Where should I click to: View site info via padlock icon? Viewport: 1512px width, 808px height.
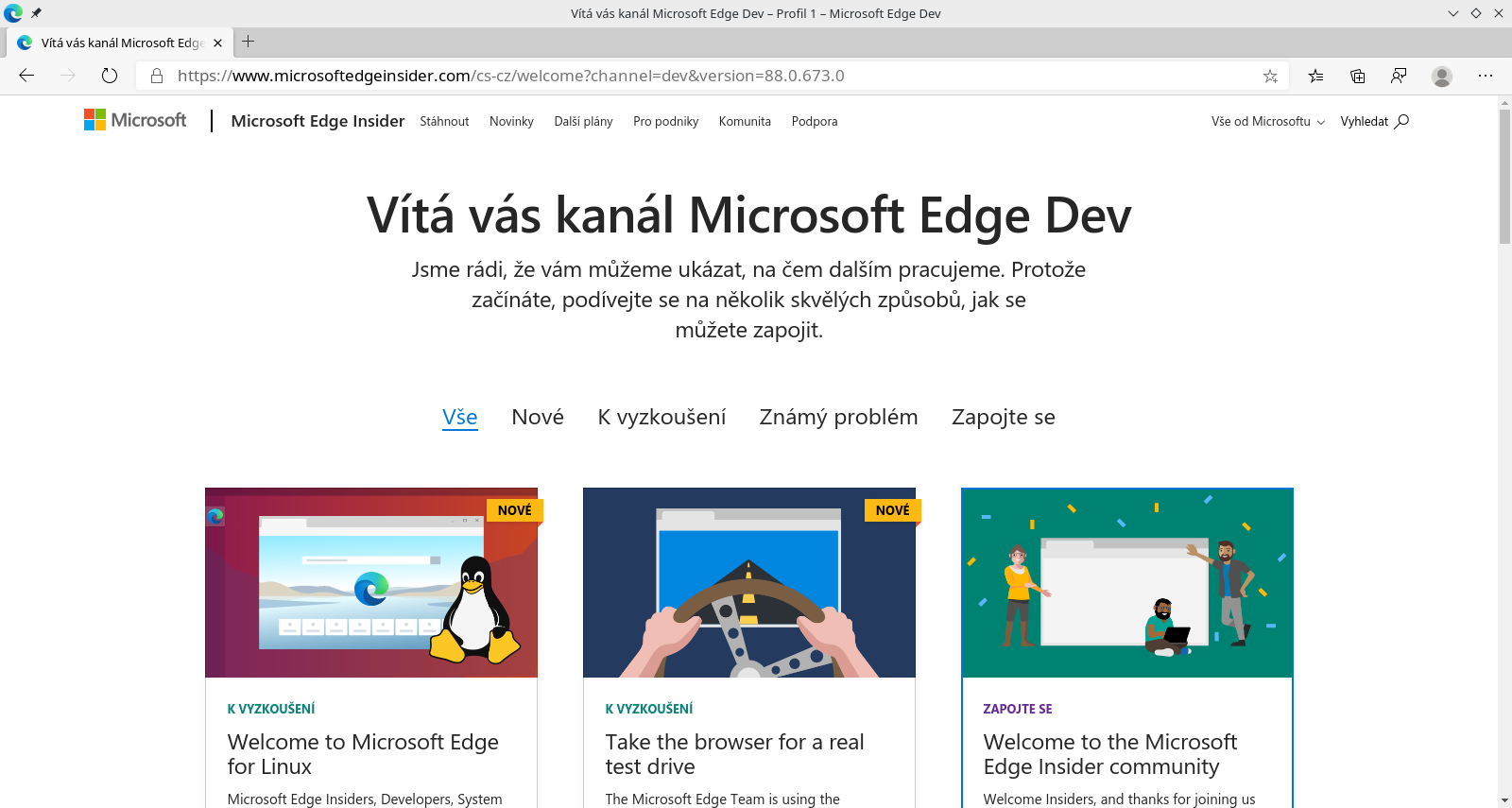click(x=157, y=76)
